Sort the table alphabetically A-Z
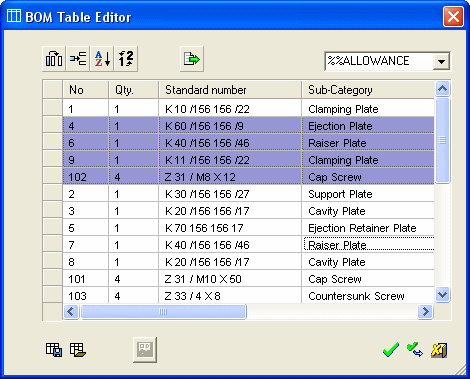470x379 pixels. click(x=102, y=59)
